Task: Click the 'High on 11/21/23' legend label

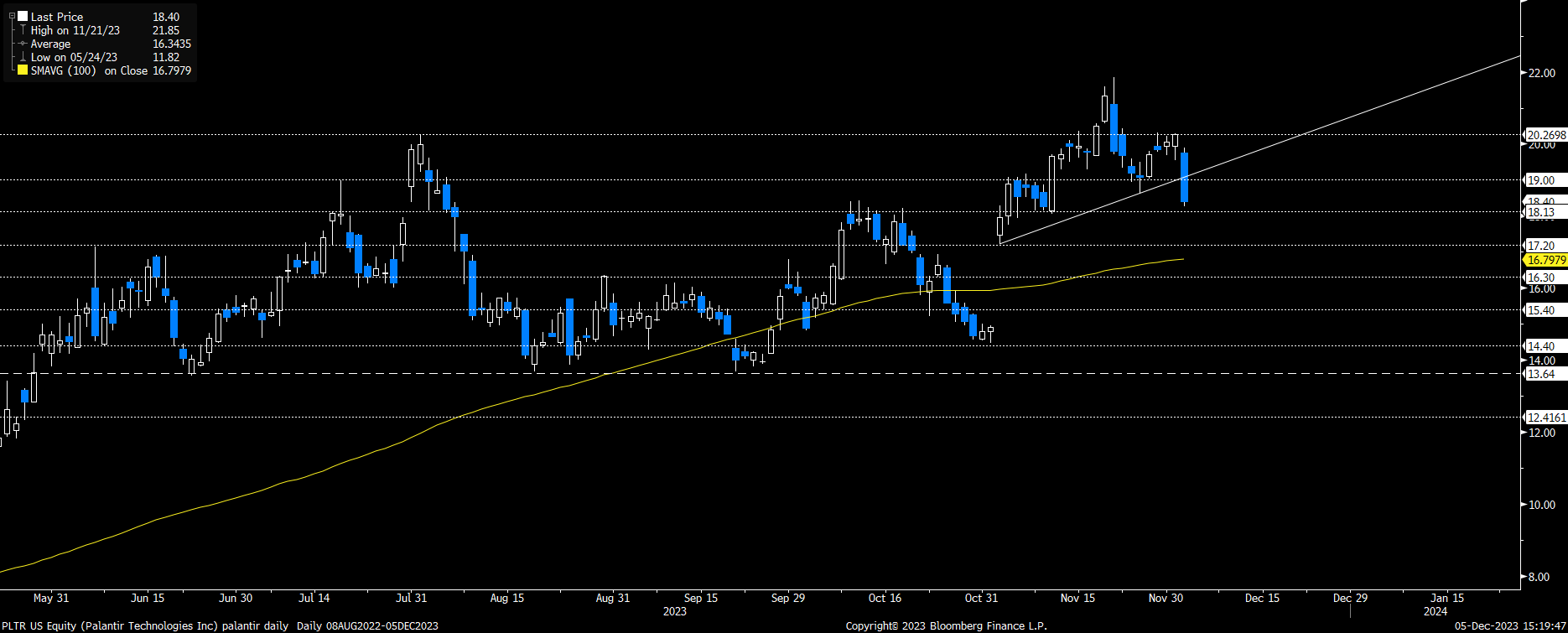Action: click(x=75, y=30)
